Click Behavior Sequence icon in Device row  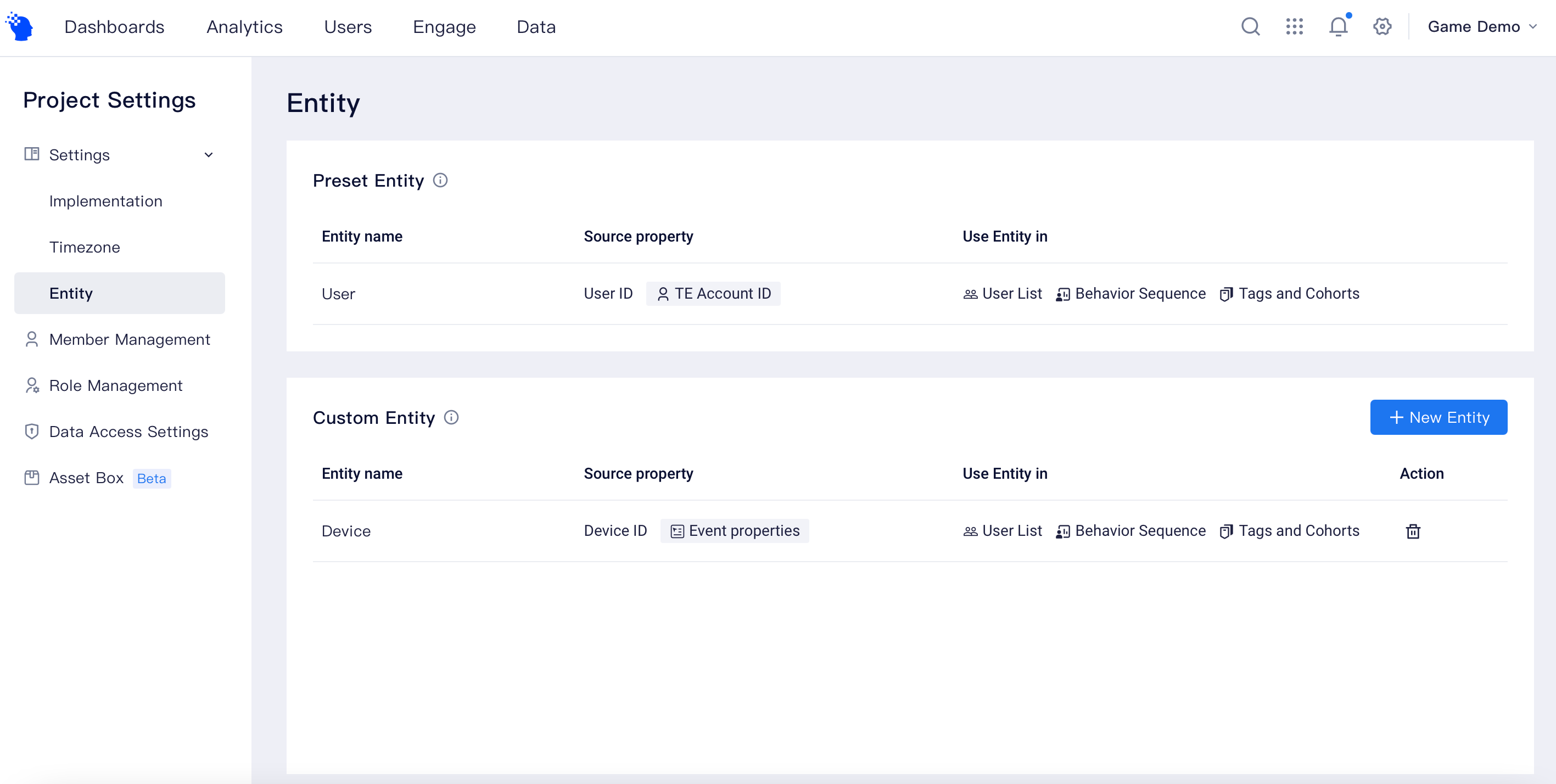click(1063, 531)
